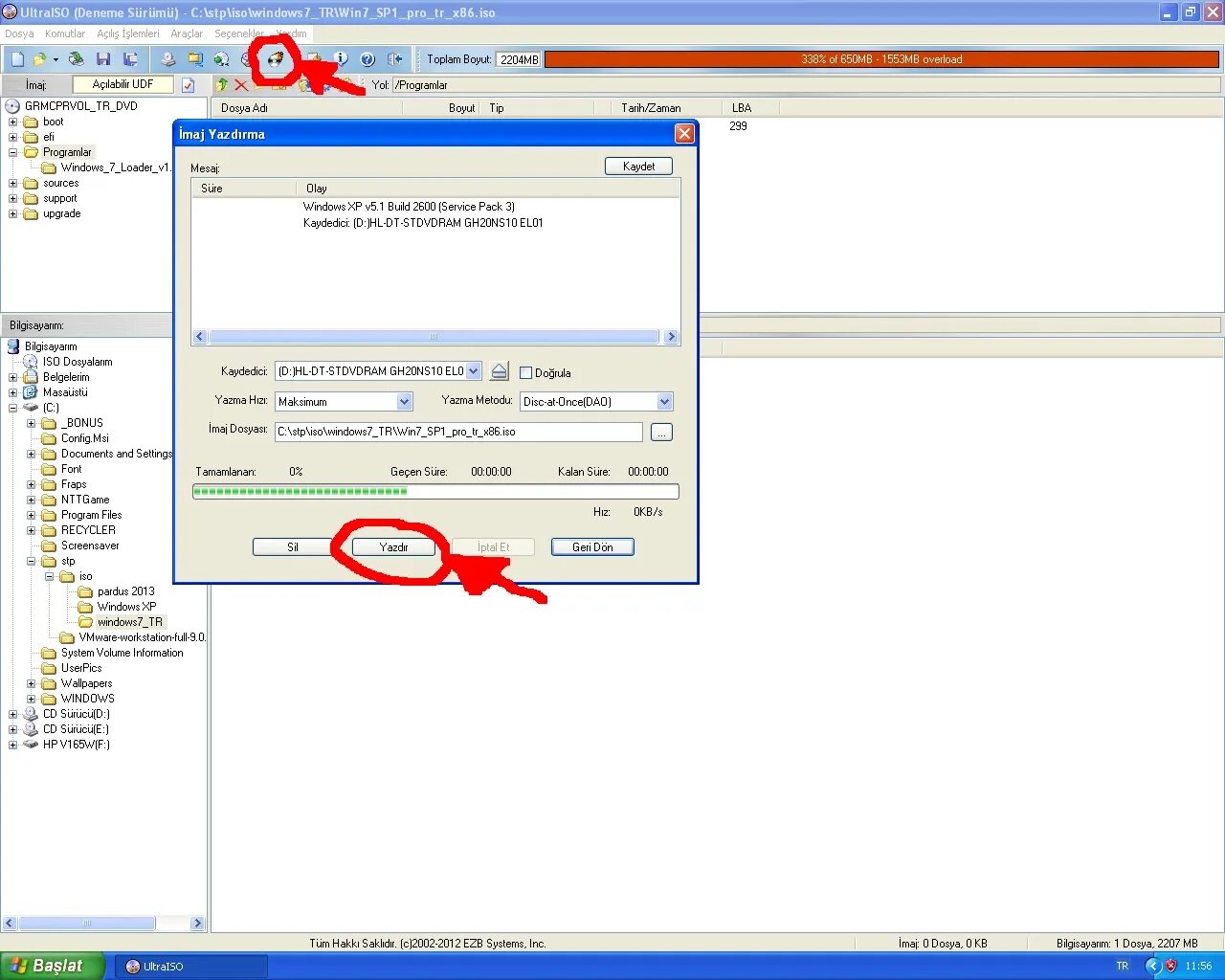Open the help question mark toolbar icon
Image resolution: width=1225 pixels, height=980 pixels.
367,59
